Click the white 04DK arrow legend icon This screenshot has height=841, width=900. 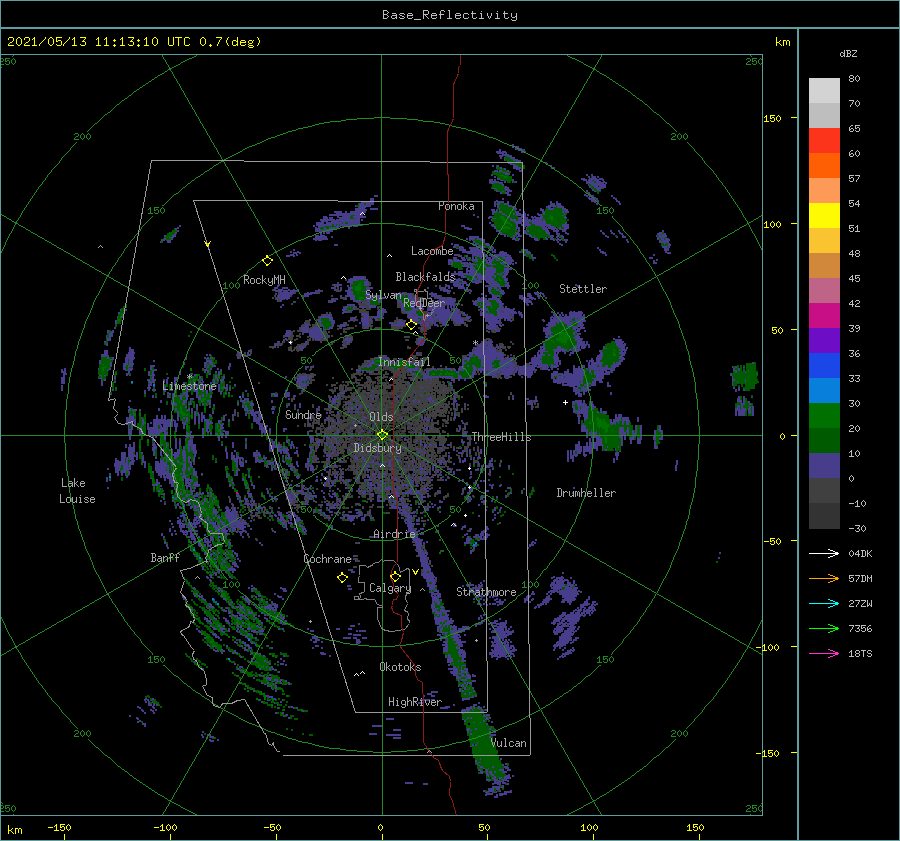(x=824, y=553)
